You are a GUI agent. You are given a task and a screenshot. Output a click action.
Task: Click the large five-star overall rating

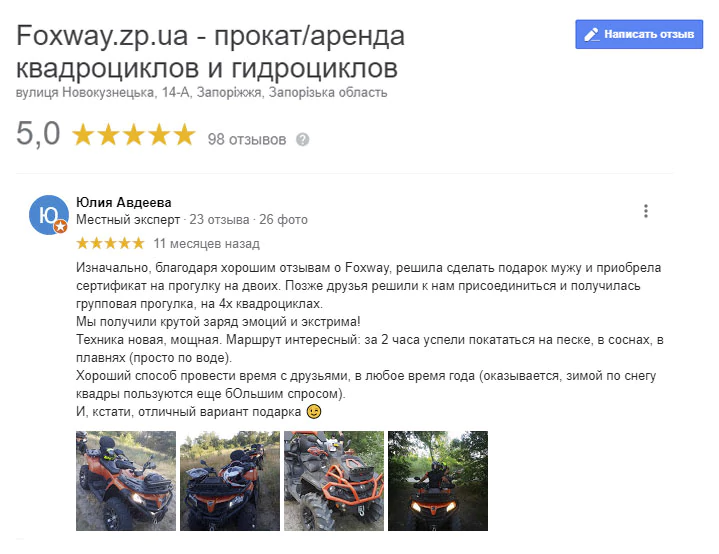coord(134,135)
